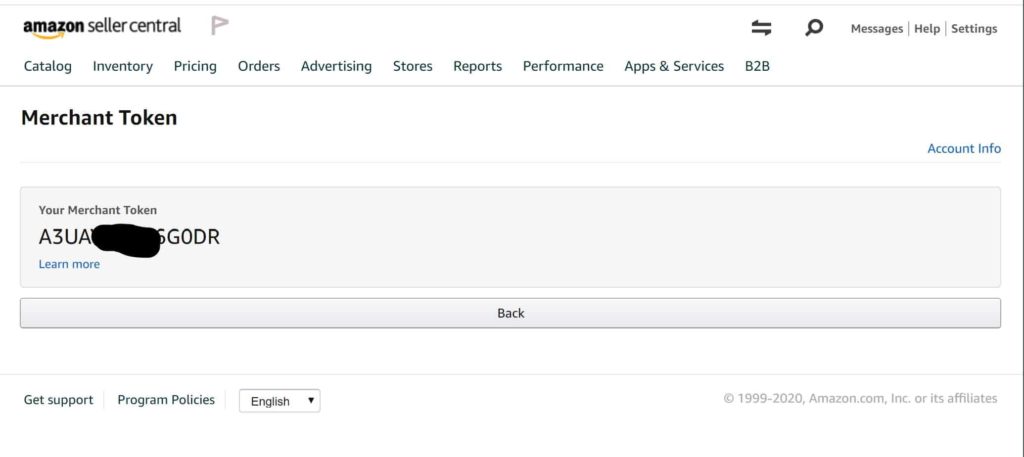Open the Messages link
The height and width of the screenshot is (457, 1024).
click(876, 29)
